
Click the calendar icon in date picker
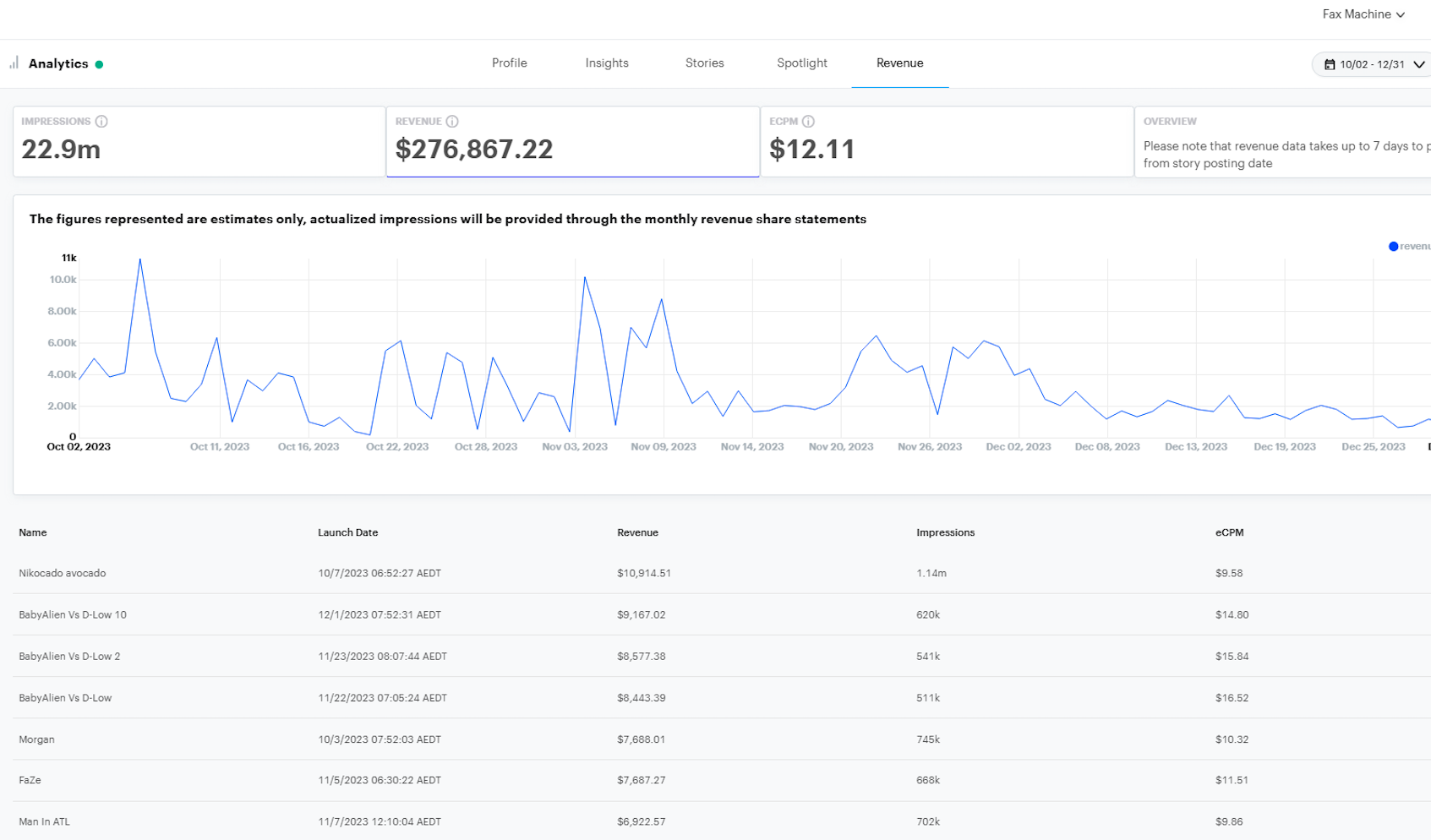click(1330, 64)
